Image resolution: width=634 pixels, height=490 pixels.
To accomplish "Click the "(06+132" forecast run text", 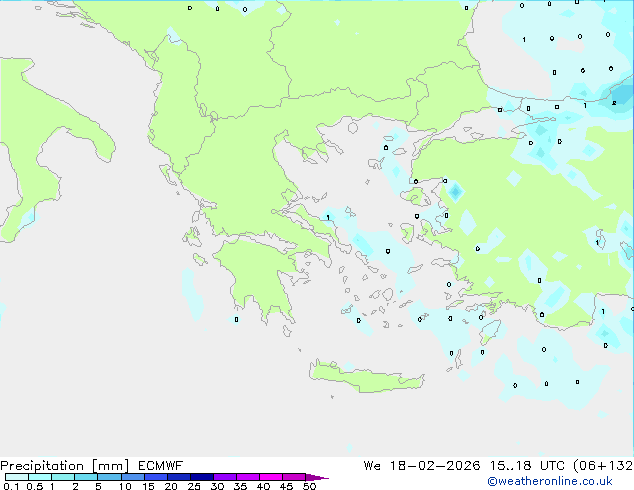I will coord(603,466).
